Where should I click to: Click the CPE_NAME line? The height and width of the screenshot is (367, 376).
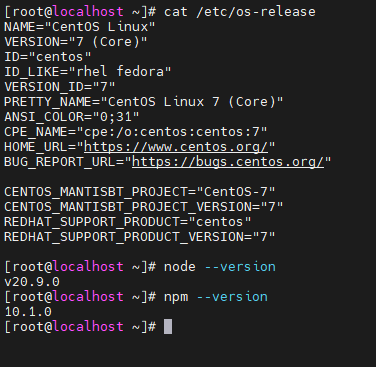(x=136, y=132)
